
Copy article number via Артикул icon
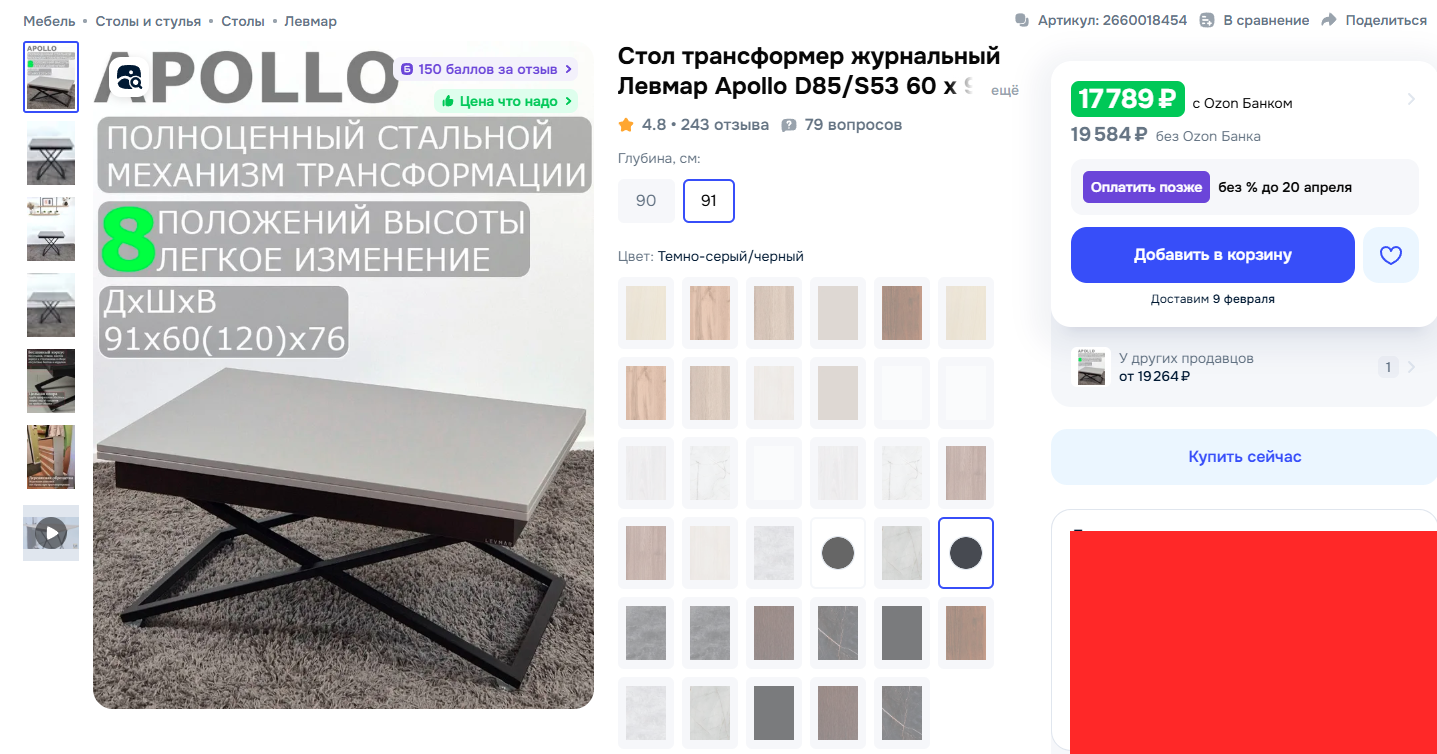tap(1022, 20)
